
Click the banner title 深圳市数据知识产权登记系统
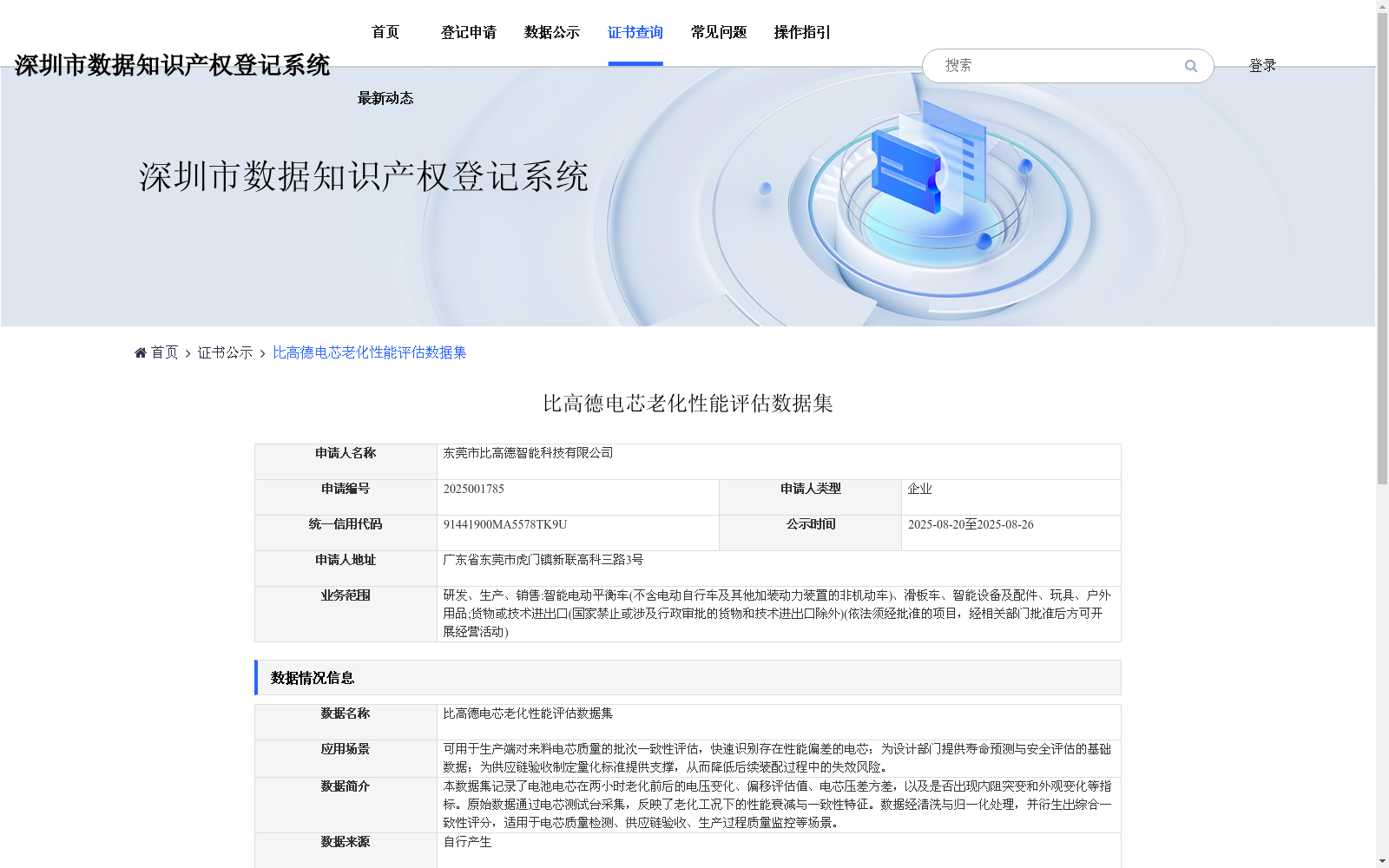point(364,176)
